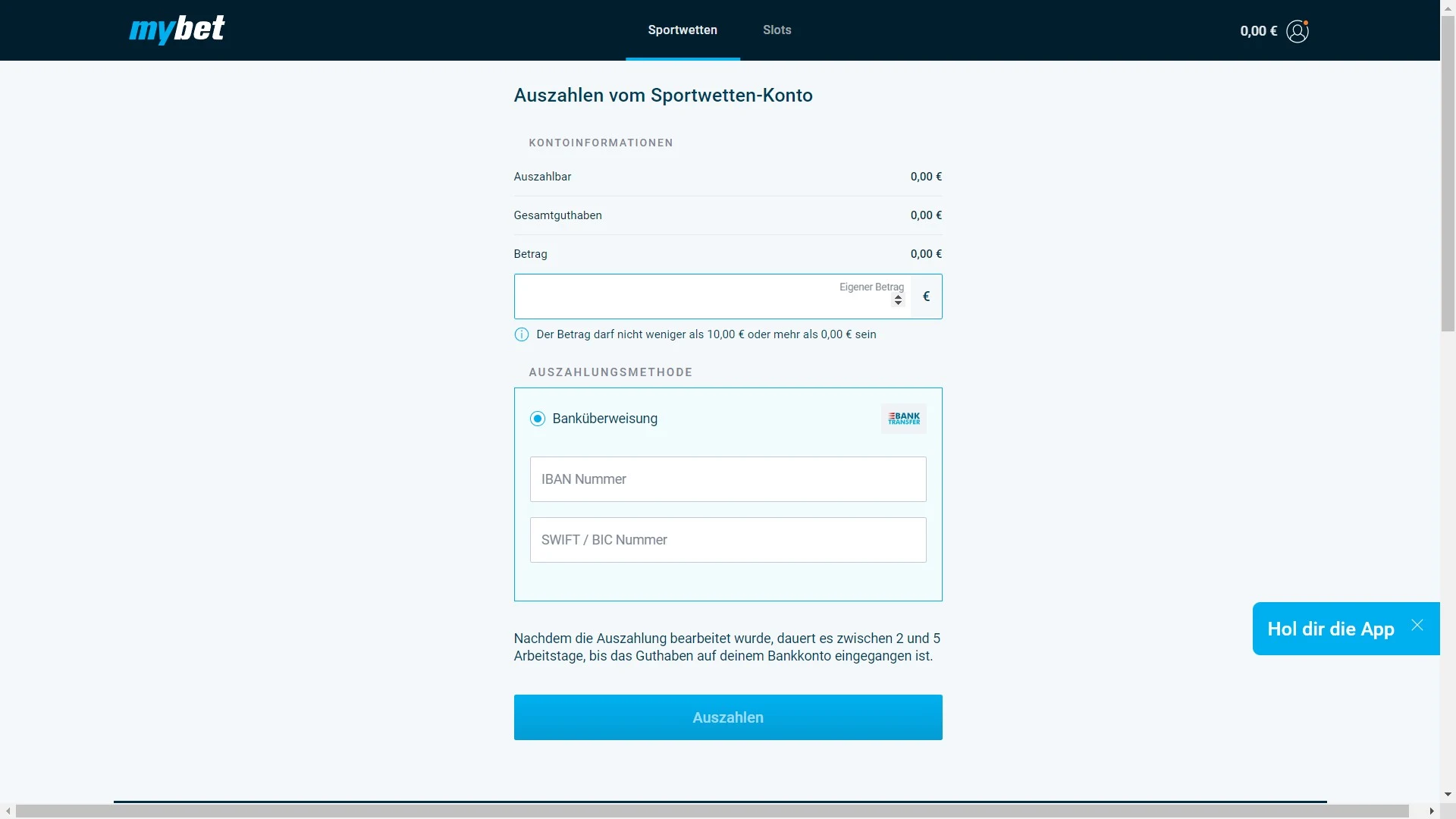The height and width of the screenshot is (819, 1456).
Task: Click the horizontal scrollbar thumb
Action: pos(712,811)
